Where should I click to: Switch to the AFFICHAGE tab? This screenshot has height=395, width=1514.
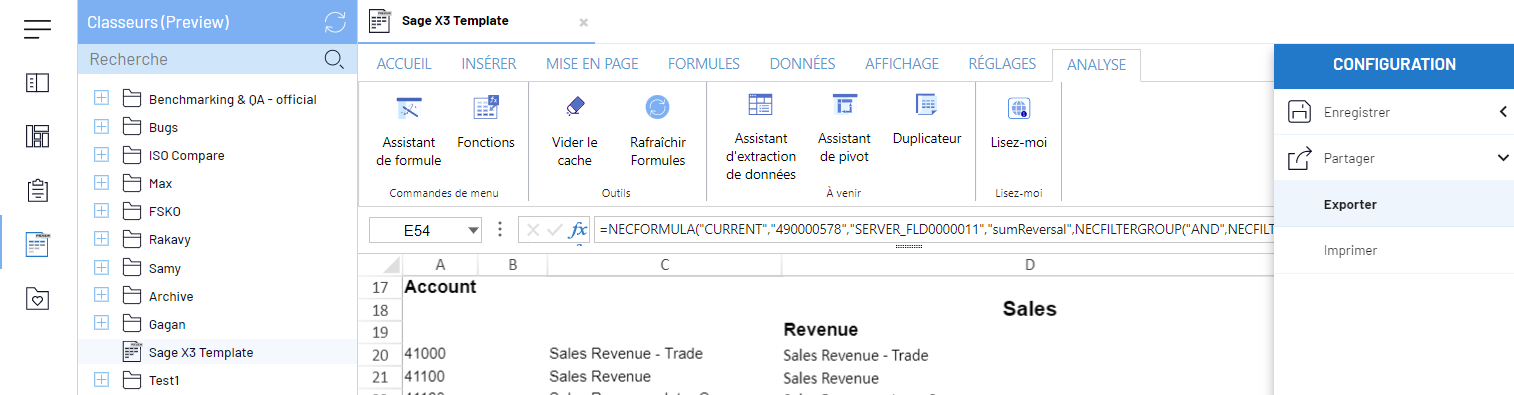[902, 64]
